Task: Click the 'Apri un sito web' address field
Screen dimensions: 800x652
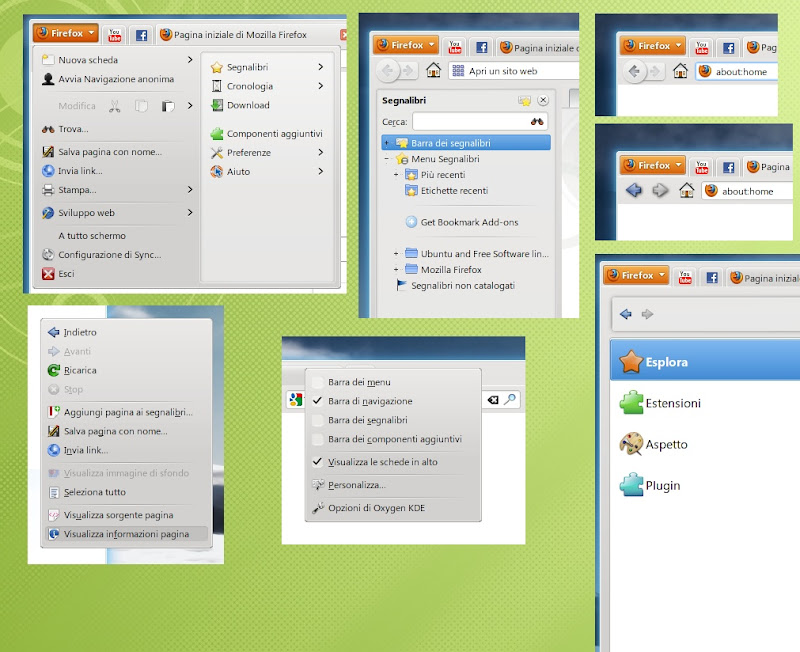Action: (514, 71)
